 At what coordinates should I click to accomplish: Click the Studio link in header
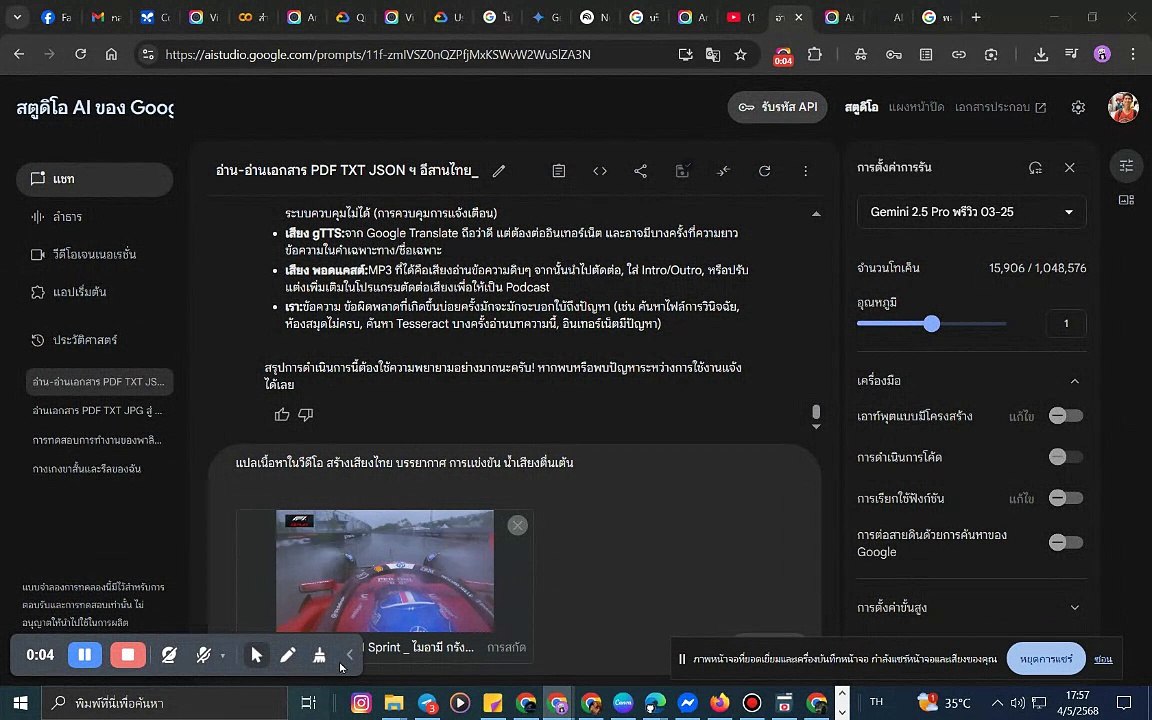coord(861,107)
